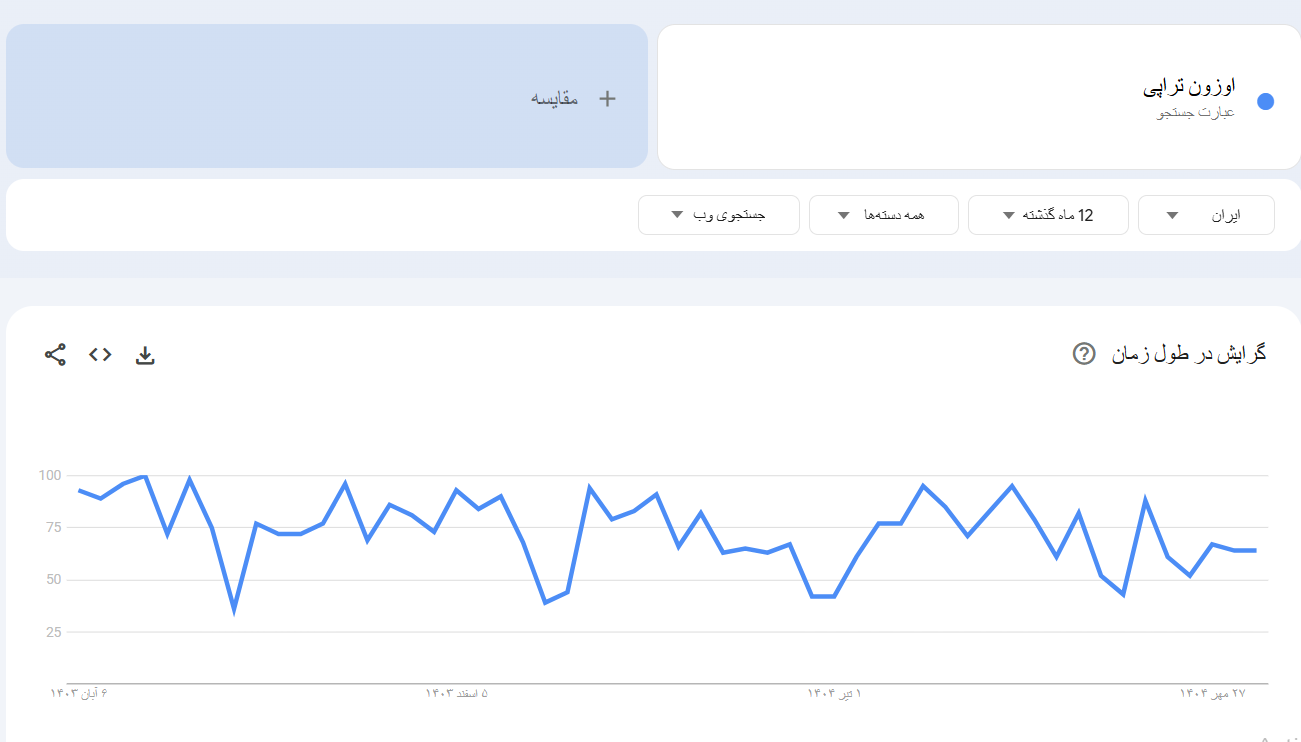
Task: Download chart data as CSV
Action: 145,355
